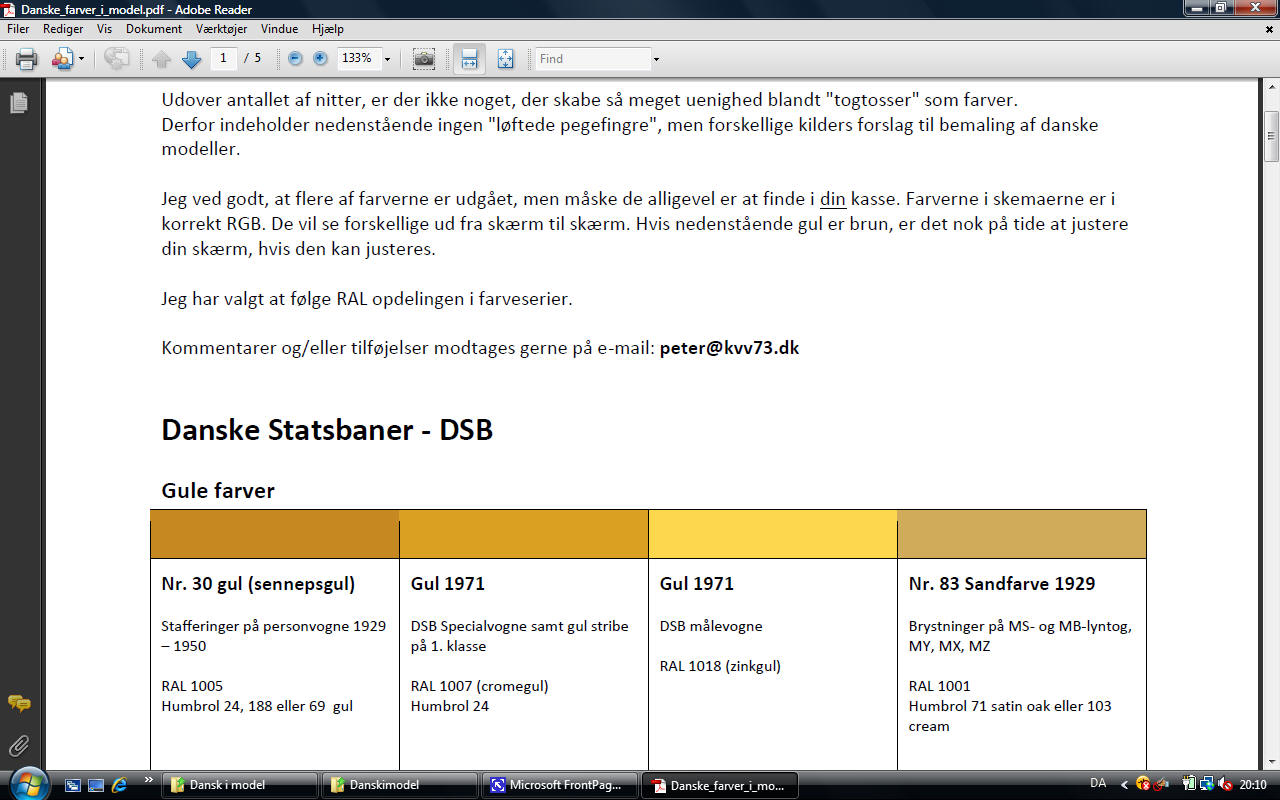Image resolution: width=1280 pixels, height=800 pixels.
Task: Click the volume speaker tray icon
Action: click(x=1227, y=785)
